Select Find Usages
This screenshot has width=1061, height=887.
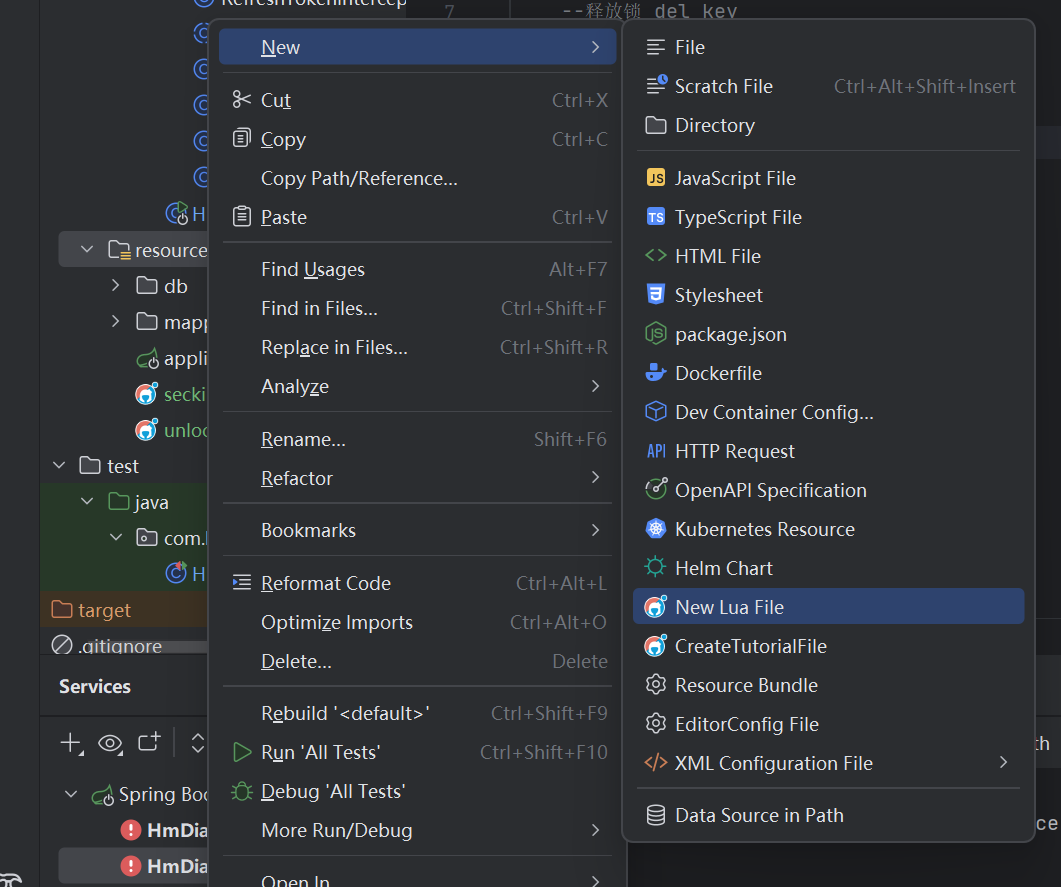(417, 269)
